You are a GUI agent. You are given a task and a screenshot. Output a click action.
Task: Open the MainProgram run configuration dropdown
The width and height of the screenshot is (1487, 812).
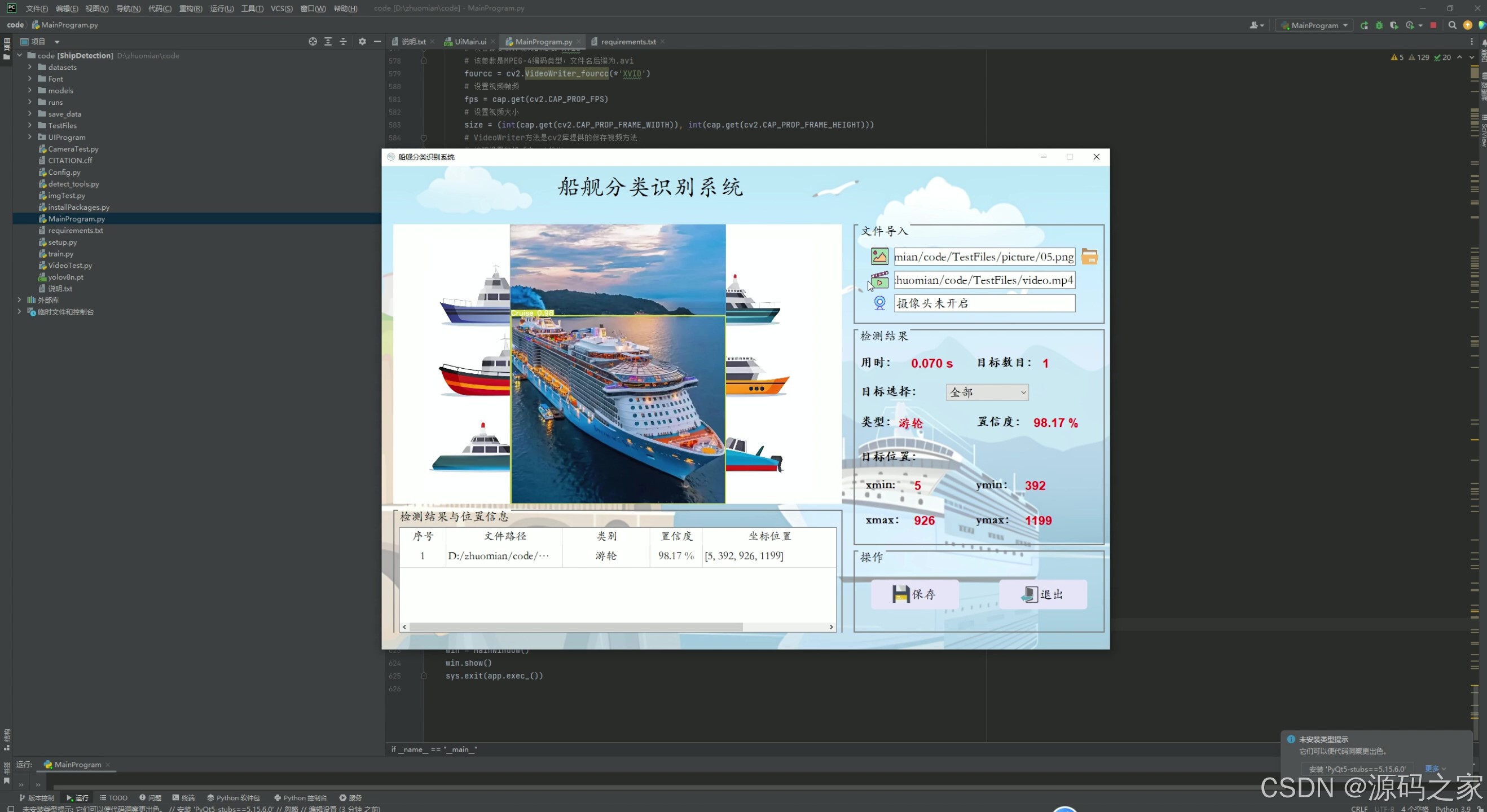point(1314,25)
